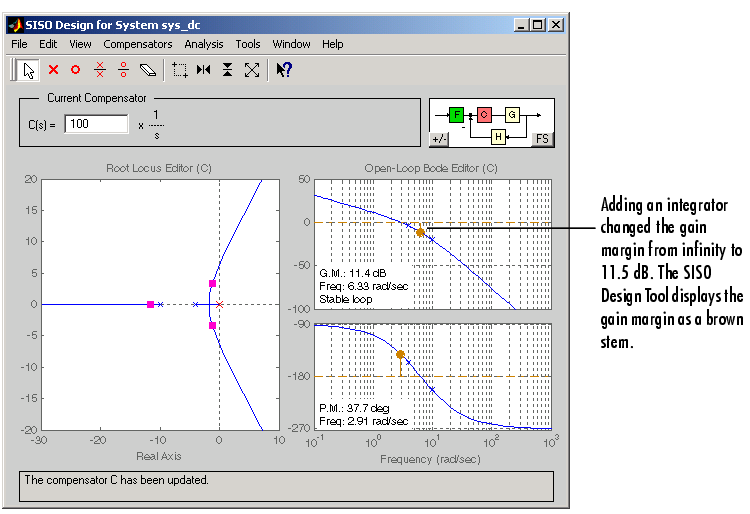Image resolution: width=750 pixels, height=514 pixels.
Task: Click the H sensor block
Action: pos(498,137)
